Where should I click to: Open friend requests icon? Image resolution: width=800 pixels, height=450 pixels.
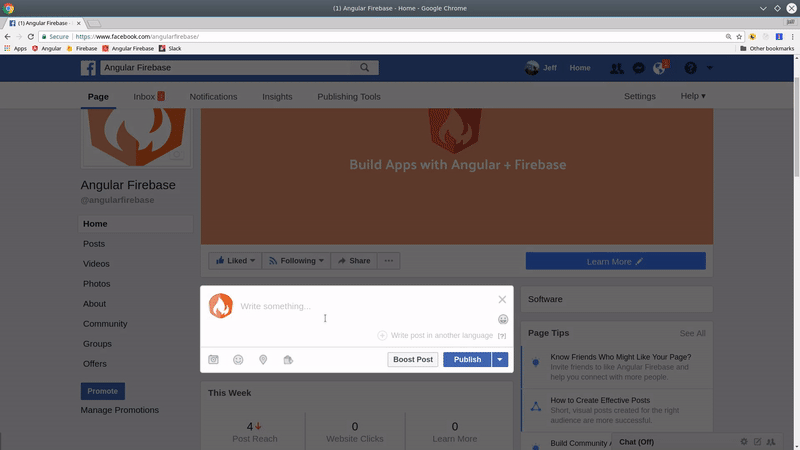(617, 68)
